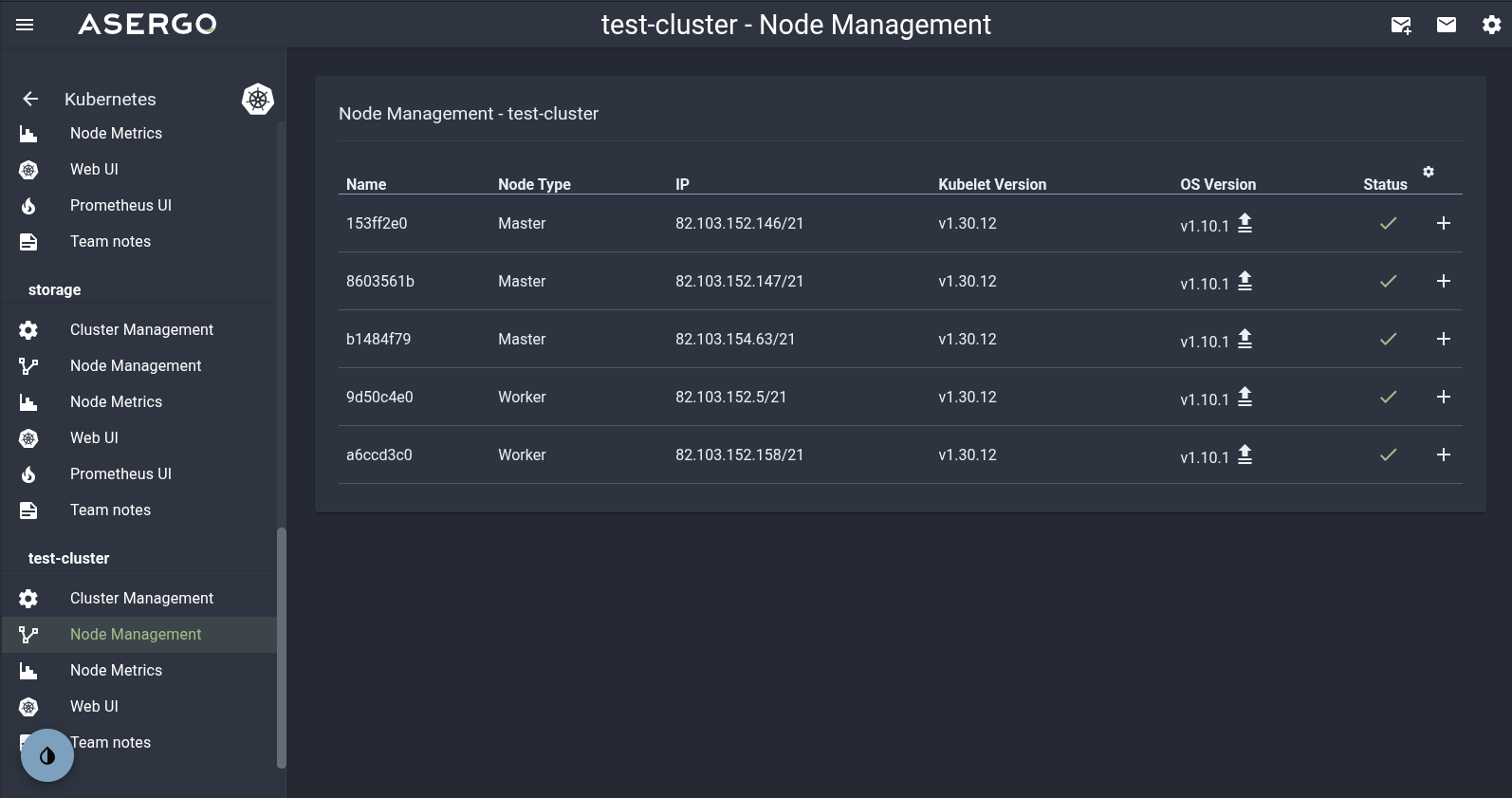Viewport: 1512px width, 798px height.
Task: Toggle the dark/light theme contrast button
Action: point(47,755)
